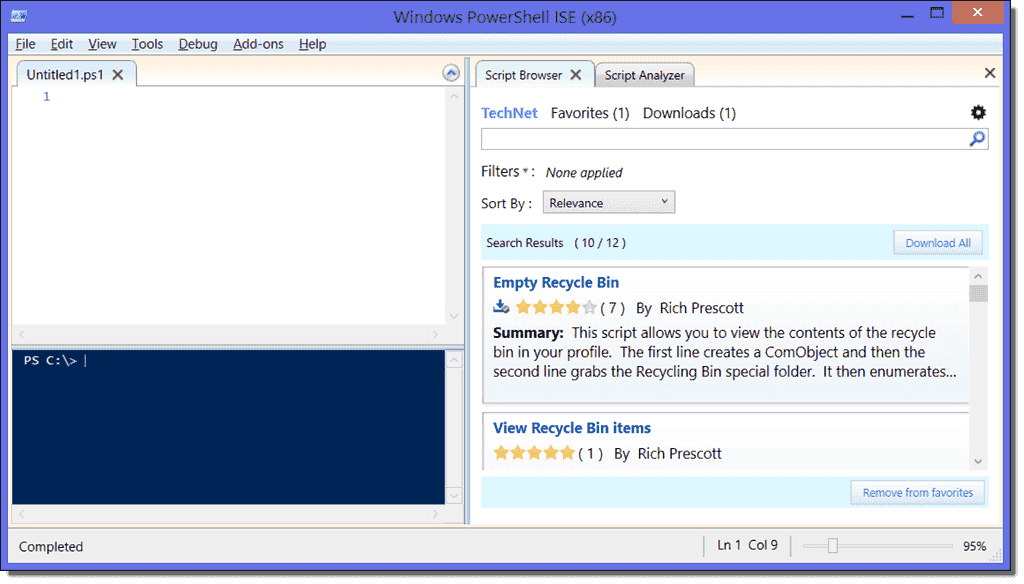Image resolution: width=1024 pixels, height=584 pixels.
Task: Open the Add-ons menu
Action: pyautogui.click(x=258, y=44)
